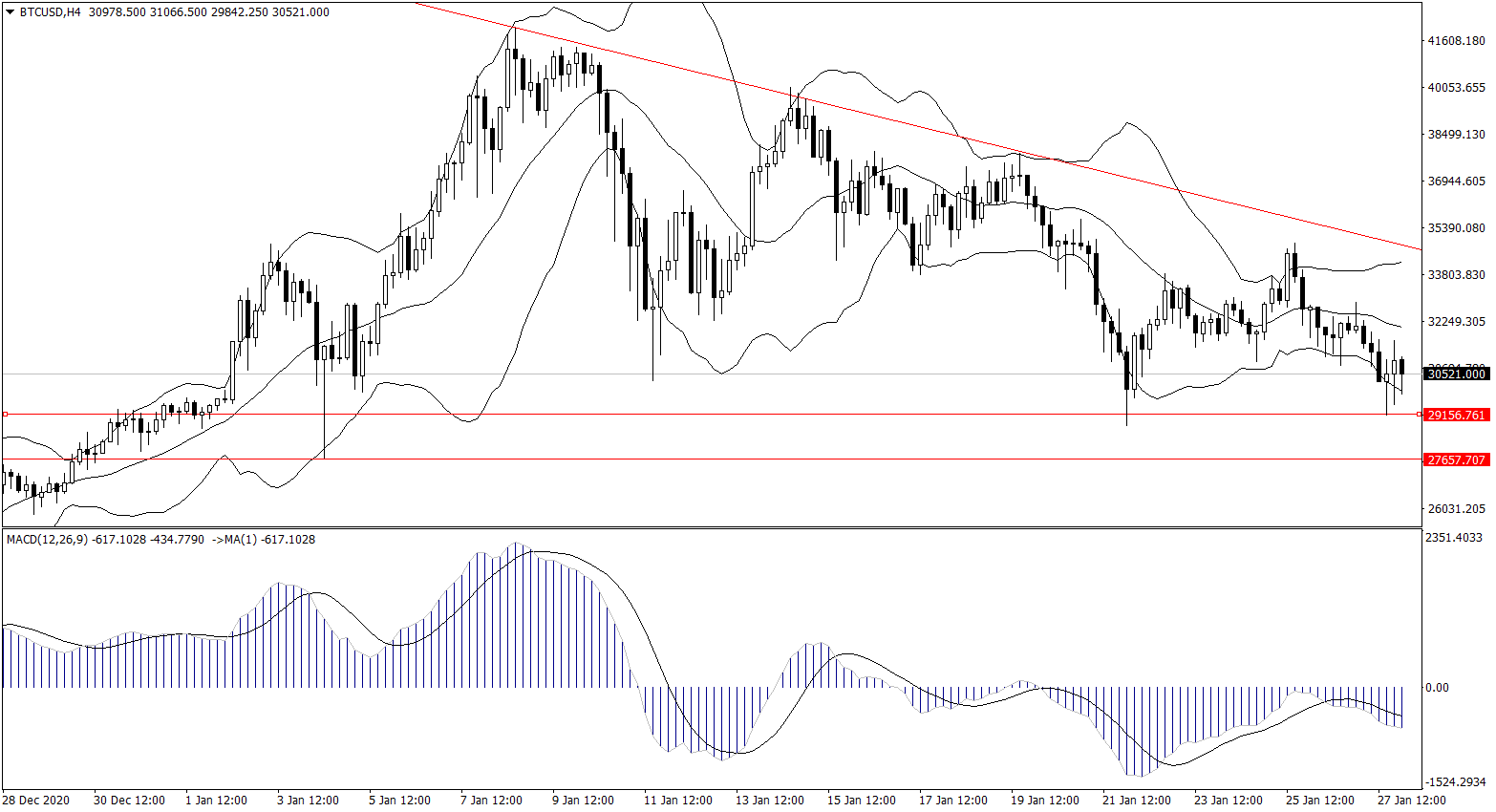Click the 28 Dec 2020 date label
The width and height of the screenshot is (1496, 812).
click(x=35, y=801)
